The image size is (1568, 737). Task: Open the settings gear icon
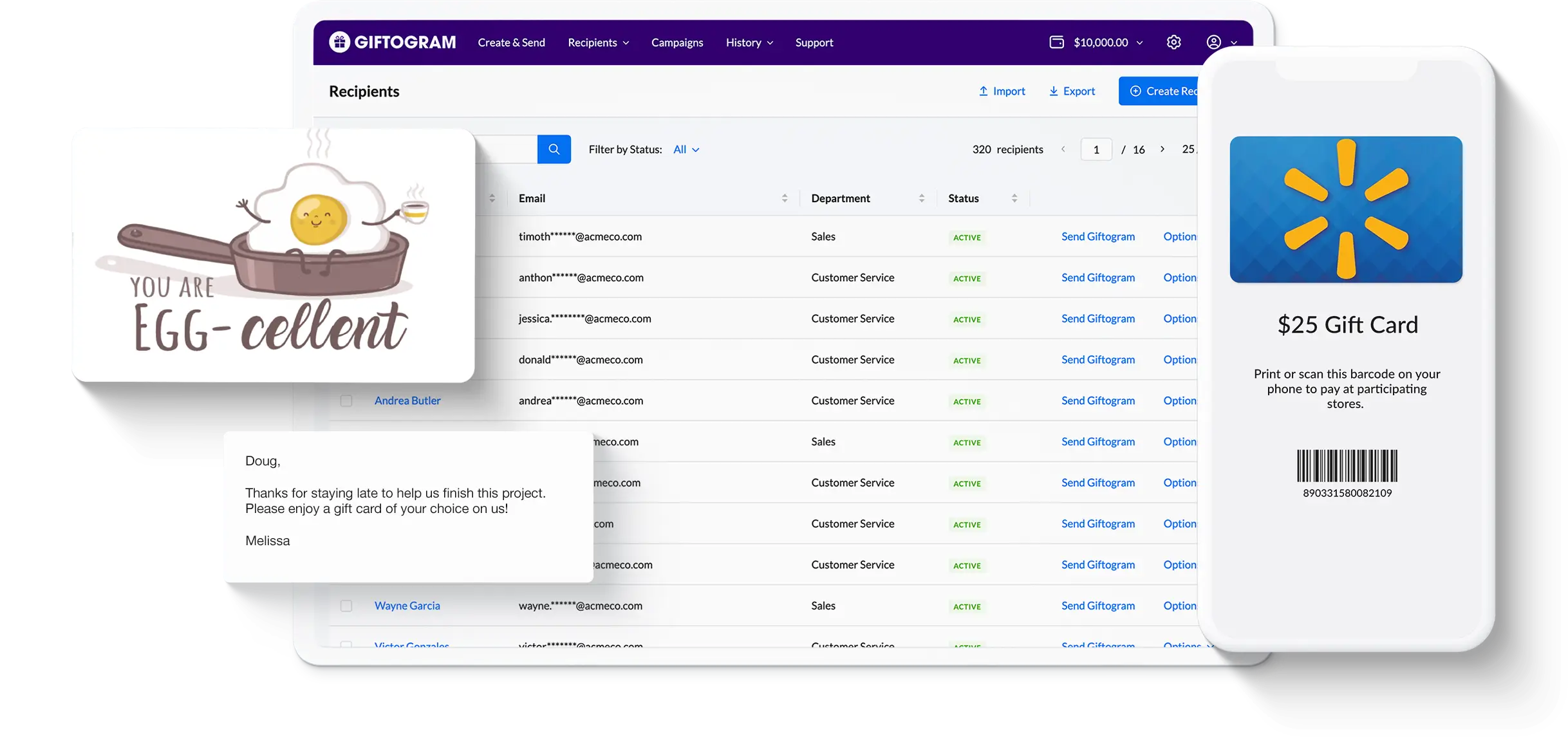pos(1173,42)
